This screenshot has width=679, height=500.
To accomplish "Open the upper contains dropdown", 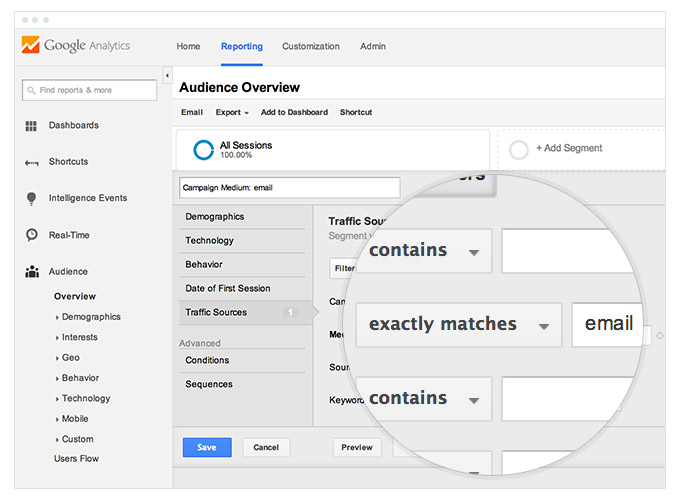I will [424, 251].
